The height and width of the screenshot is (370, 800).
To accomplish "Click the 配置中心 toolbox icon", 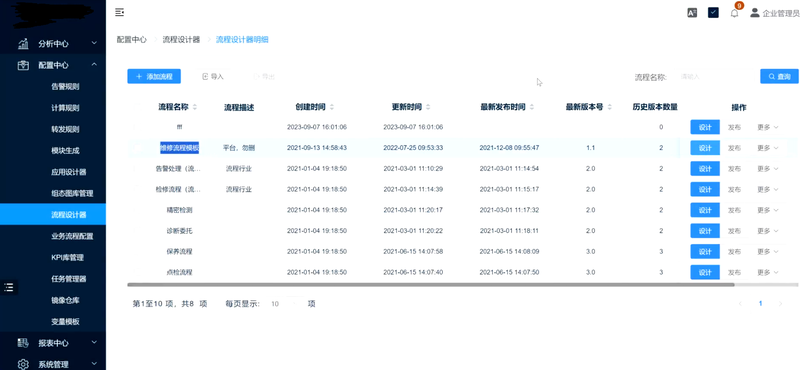I will pos(23,65).
